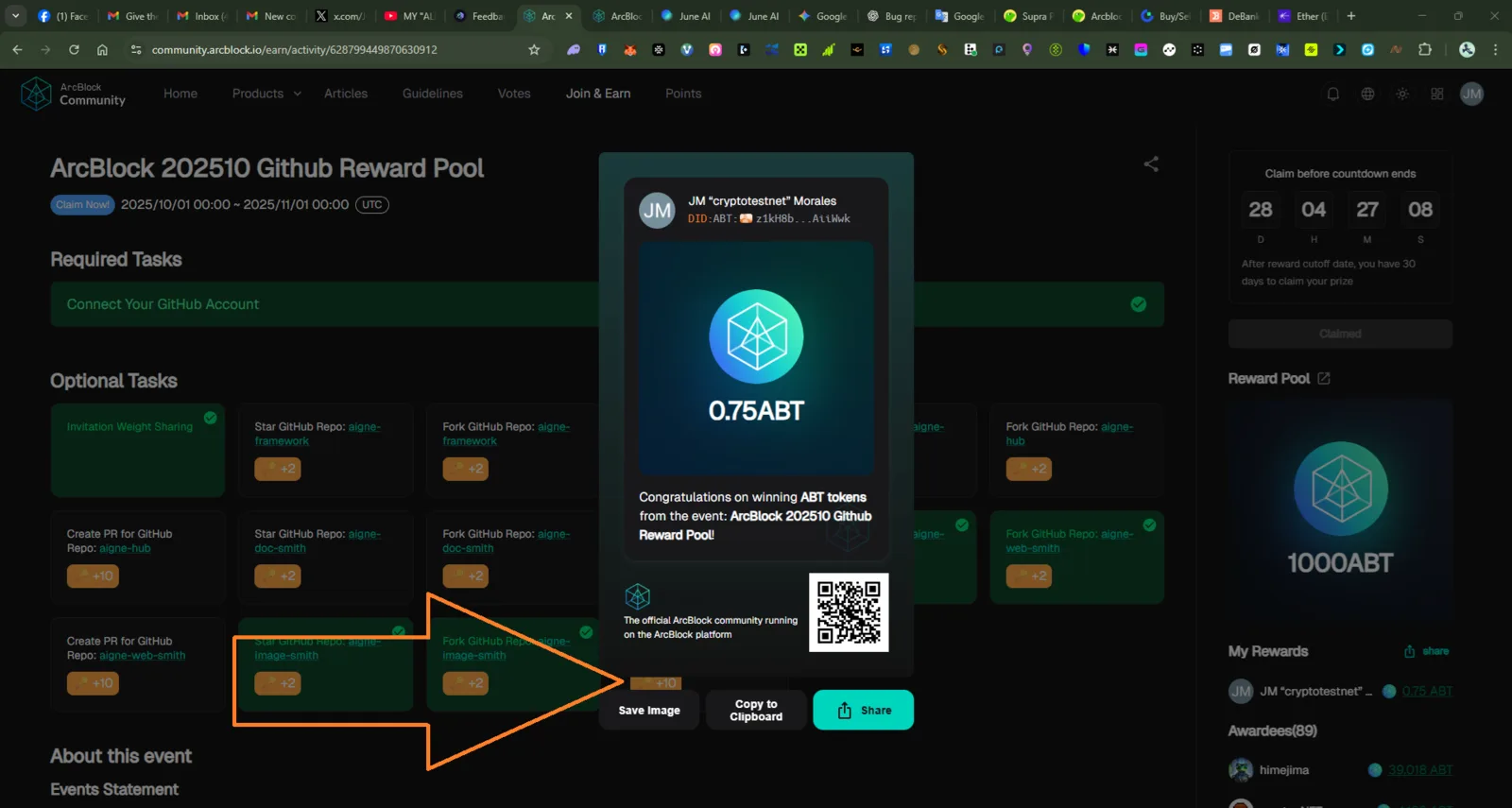
Task: Click the greyed-out Claimed button
Action: [1340, 334]
